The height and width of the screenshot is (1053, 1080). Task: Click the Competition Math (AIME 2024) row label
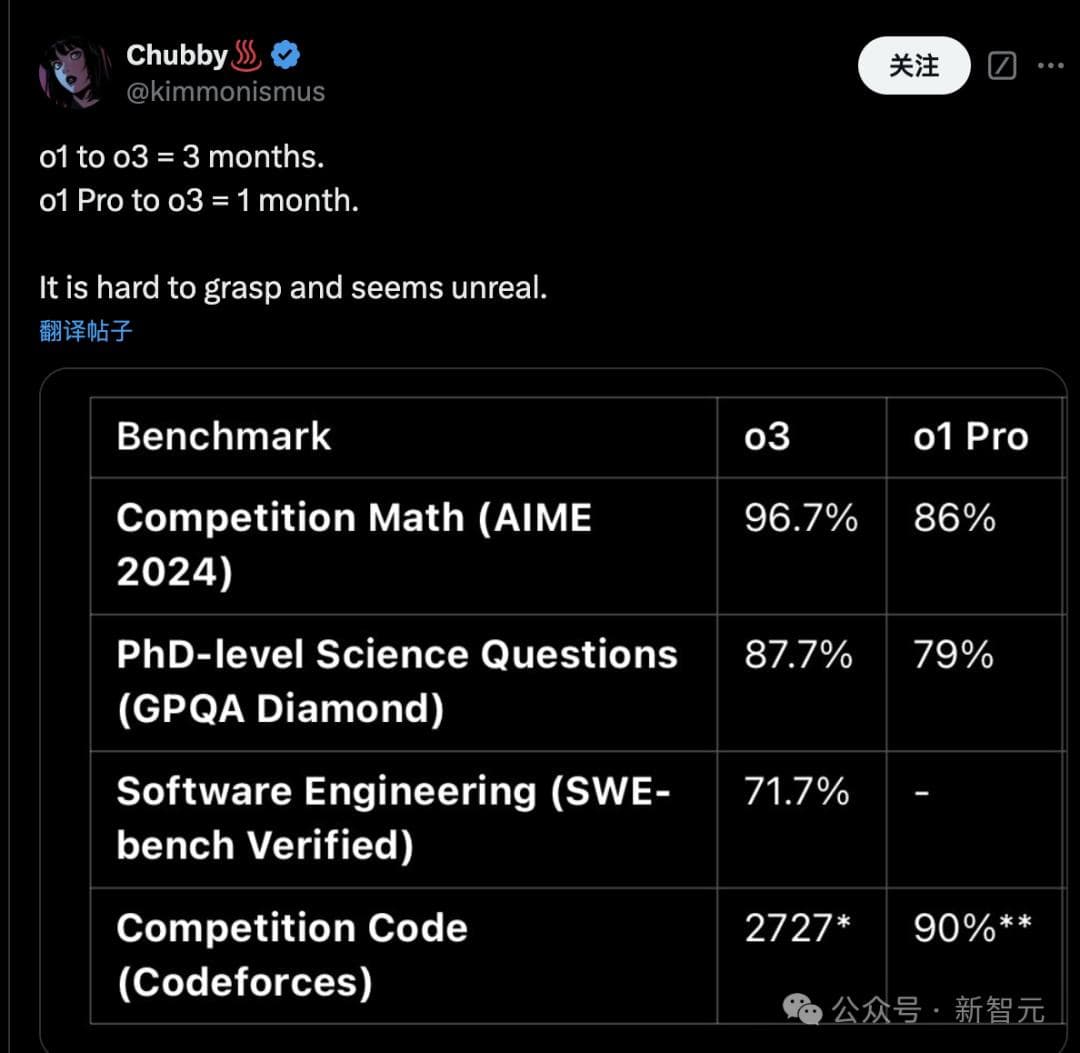(354, 544)
